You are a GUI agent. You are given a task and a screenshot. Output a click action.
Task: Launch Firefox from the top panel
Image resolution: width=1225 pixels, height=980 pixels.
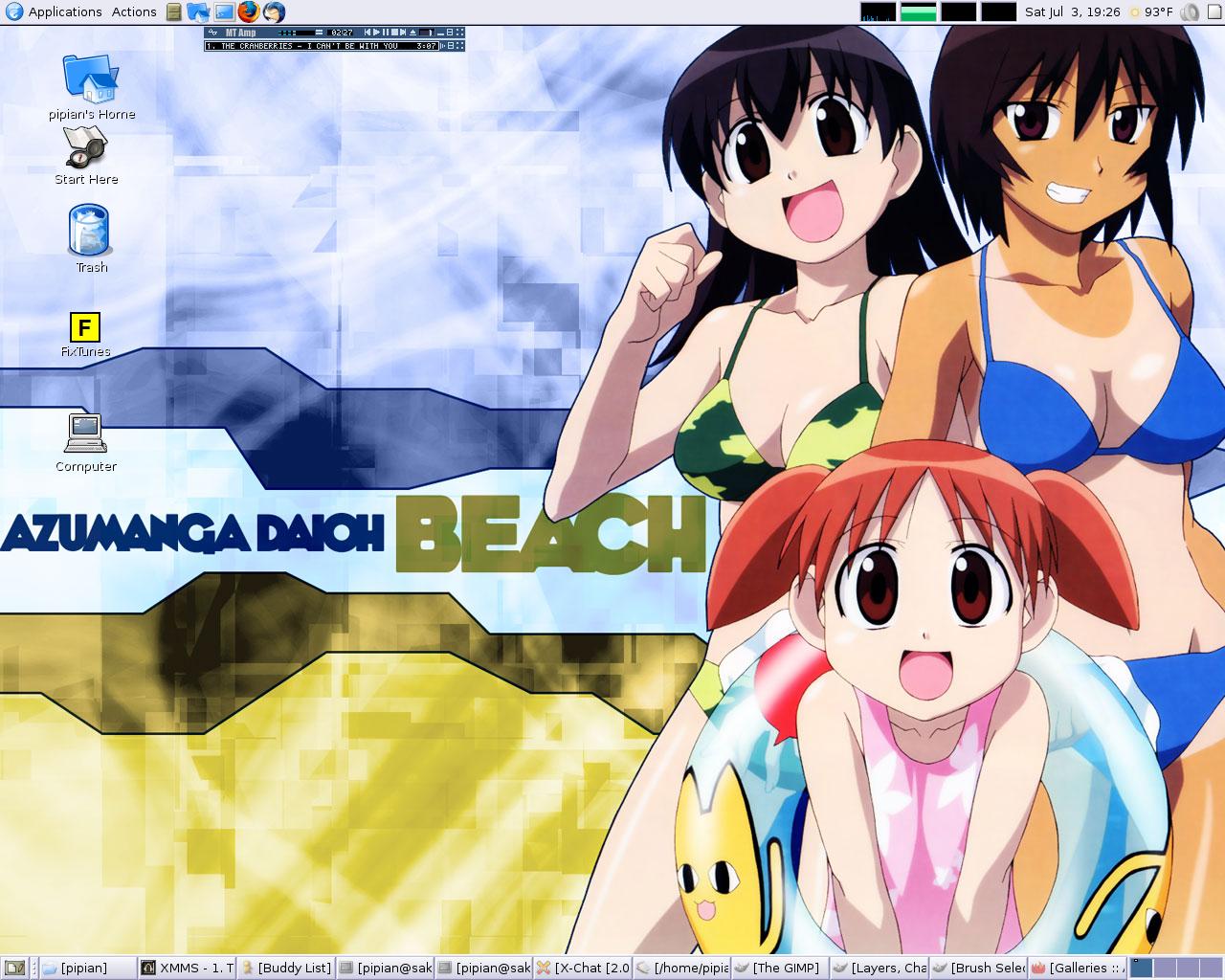pos(249,12)
